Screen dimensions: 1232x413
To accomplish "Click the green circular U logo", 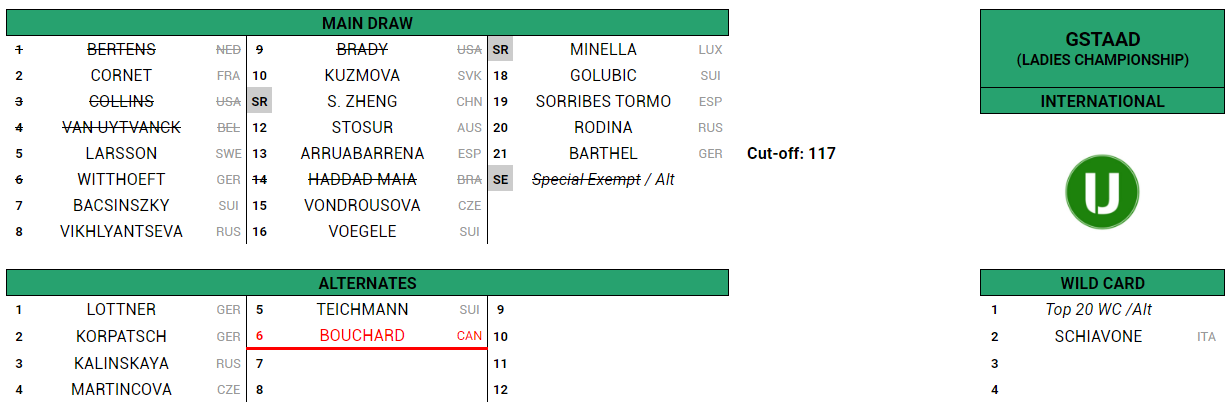I will pyautogui.click(x=1102, y=193).
